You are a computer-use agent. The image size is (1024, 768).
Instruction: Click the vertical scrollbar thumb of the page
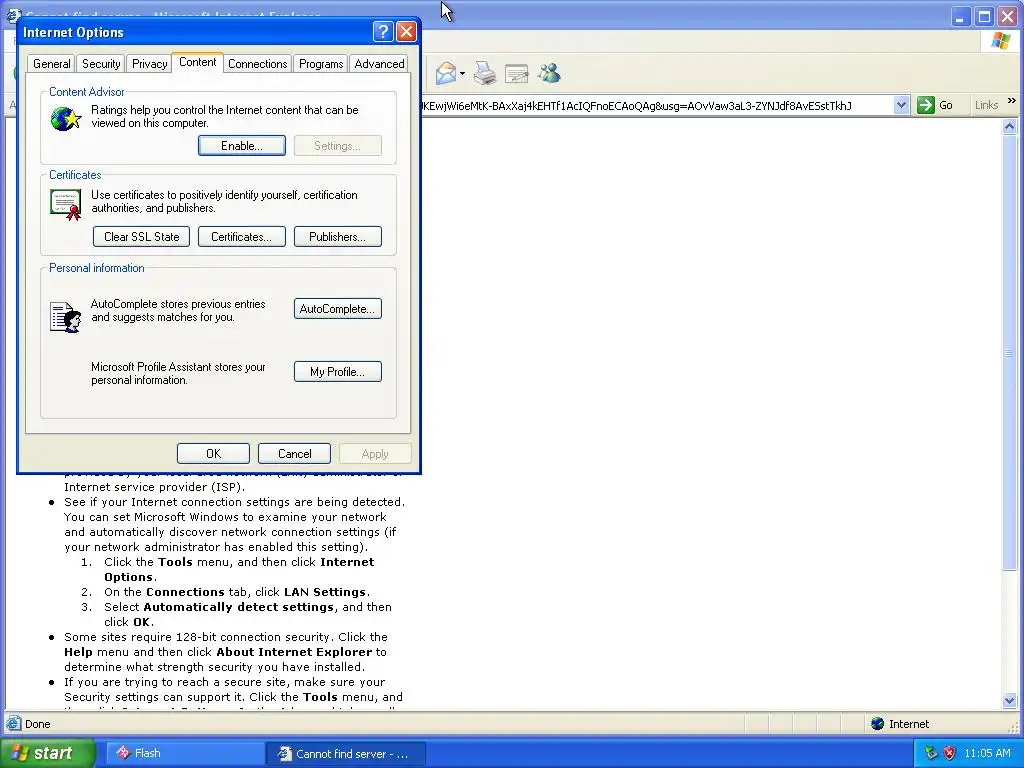tap(1010, 351)
